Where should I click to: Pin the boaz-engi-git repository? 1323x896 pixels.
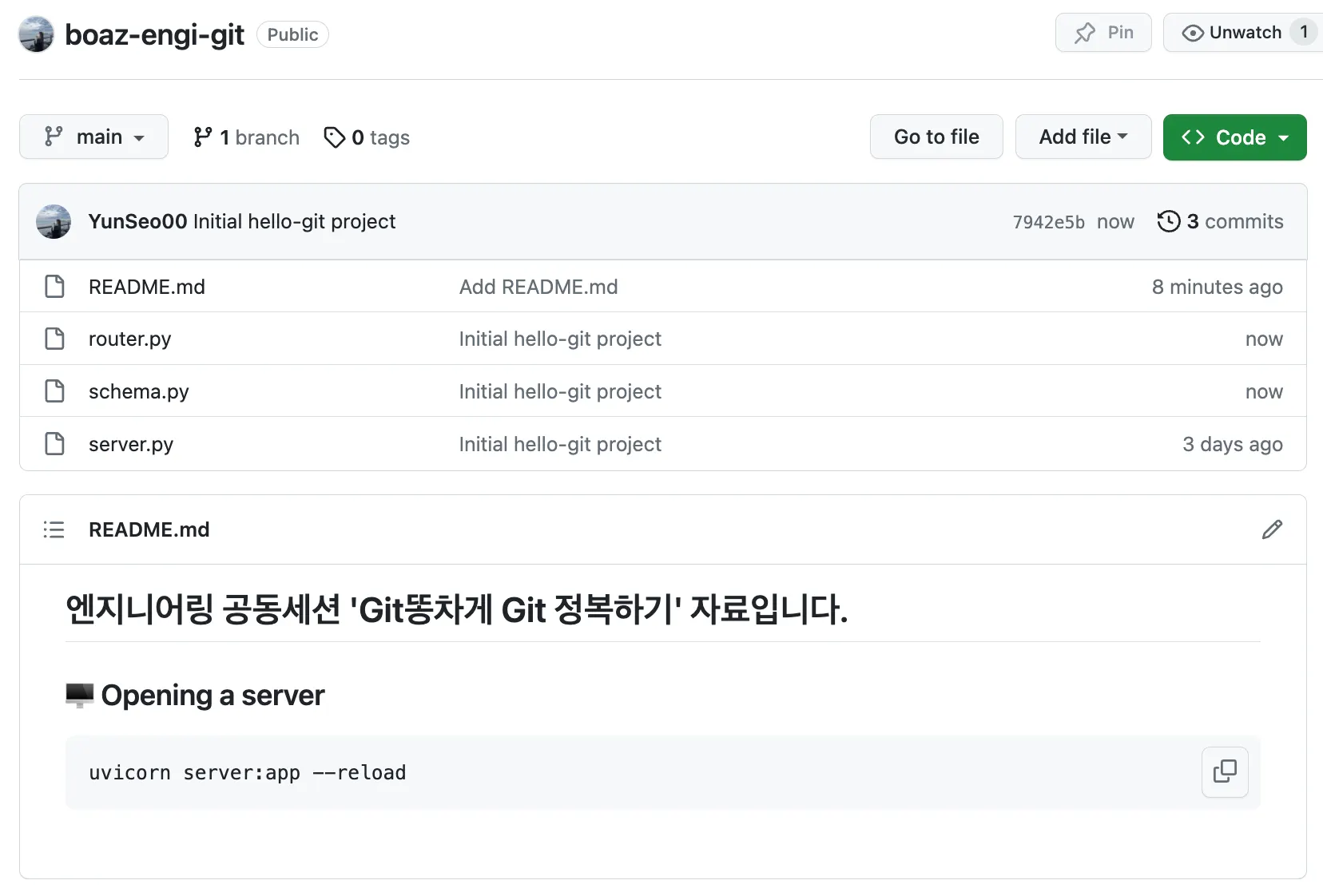click(x=1103, y=33)
